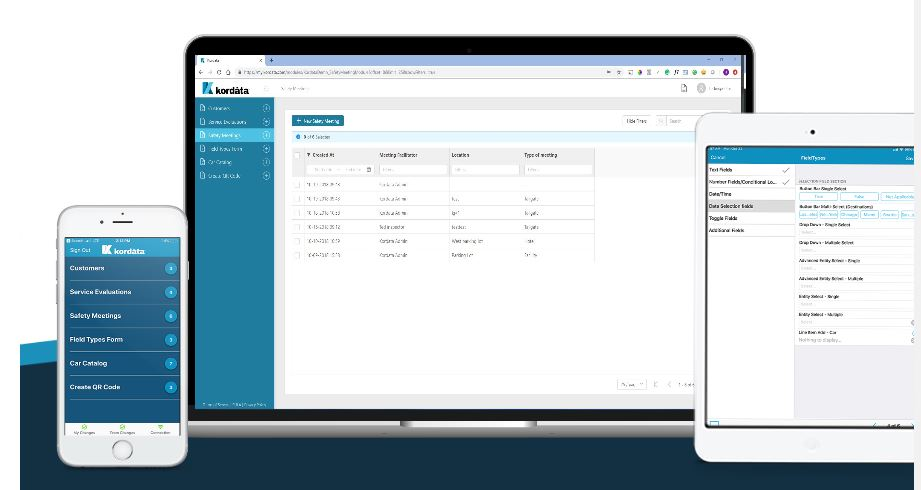The height and width of the screenshot is (490, 921).
Task: Select Toggle Fields on the tablet list
Action: [751, 219]
